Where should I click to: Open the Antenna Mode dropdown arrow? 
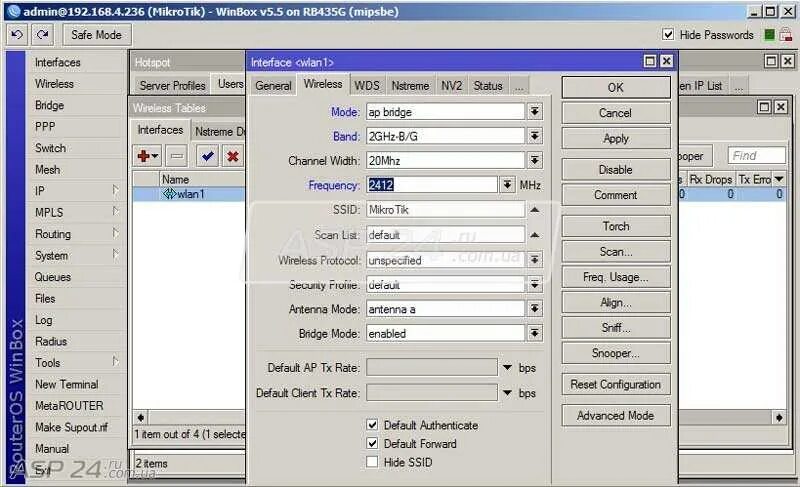click(534, 309)
